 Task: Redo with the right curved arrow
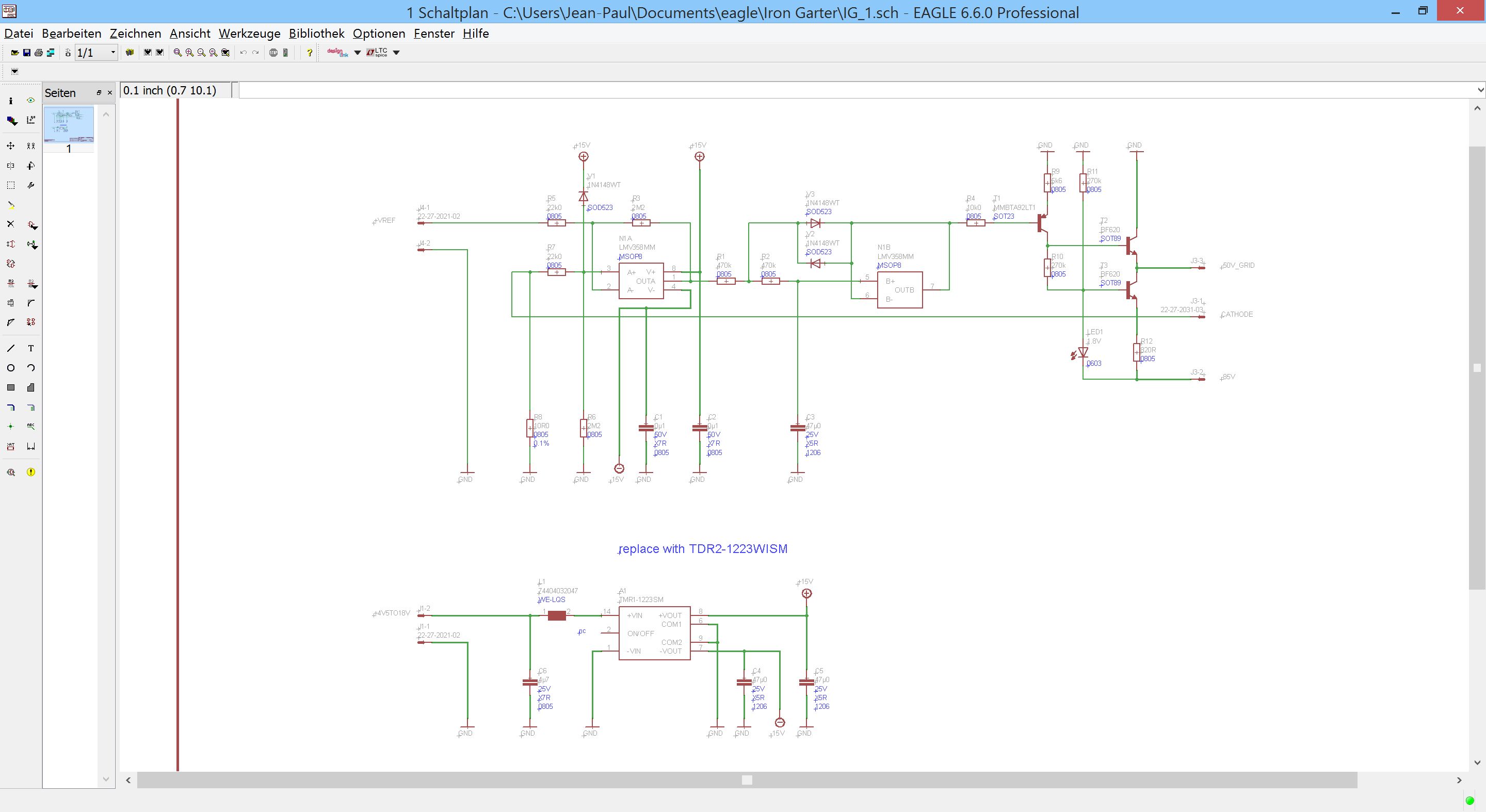pyautogui.click(x=255, y=53)
